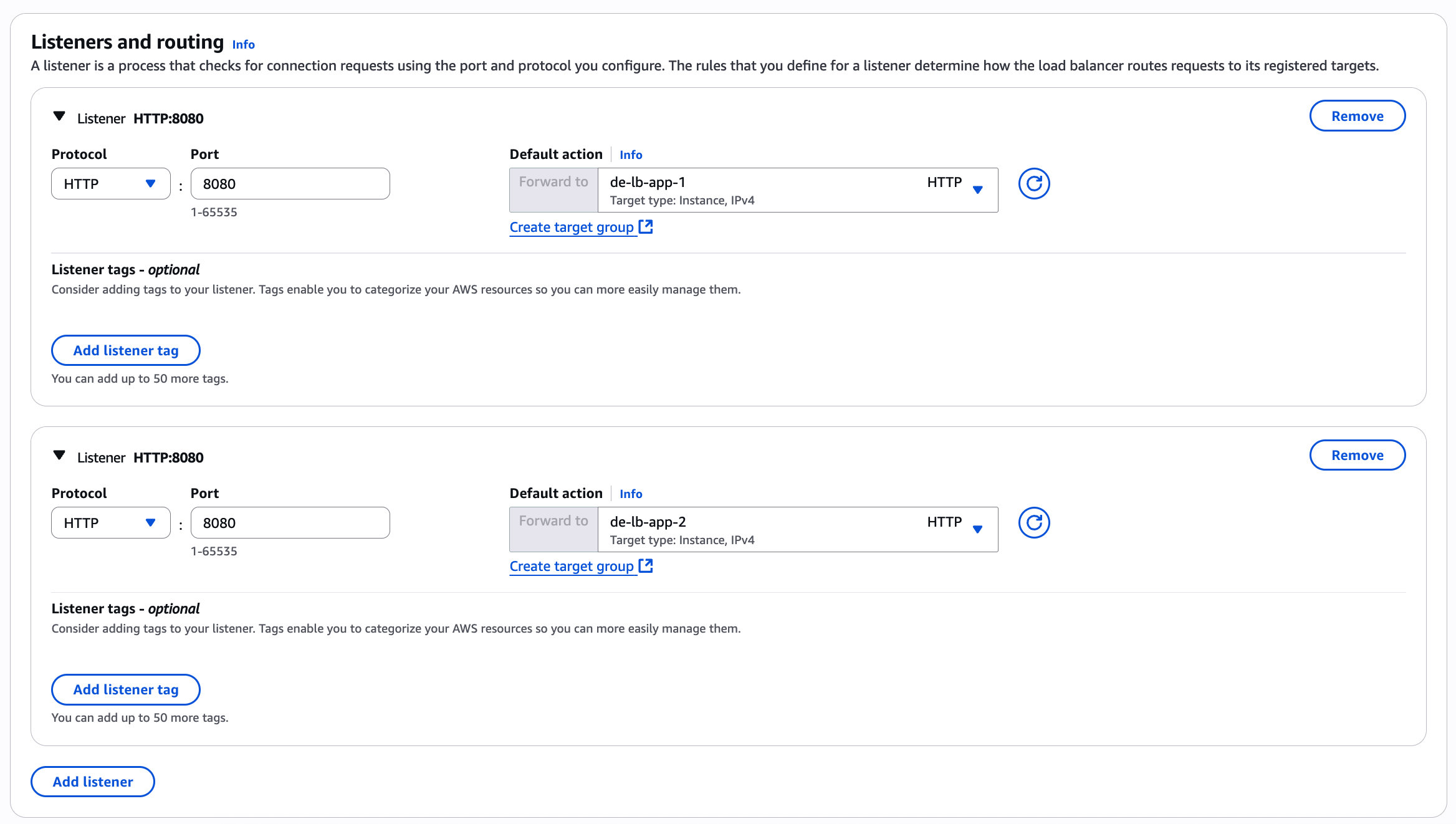This screenshot has height=824, width=1456.
Task: Remove the second listener
Action: (x=1357, y=455)
